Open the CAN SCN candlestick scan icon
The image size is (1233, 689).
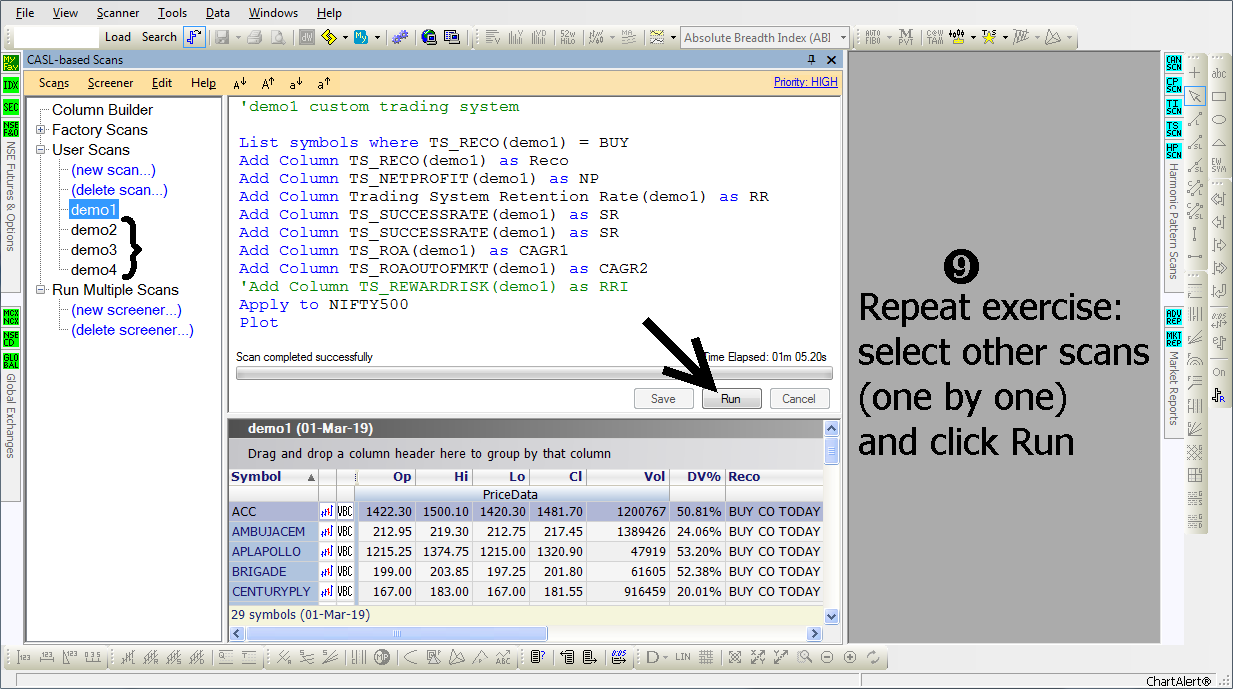1174,62
